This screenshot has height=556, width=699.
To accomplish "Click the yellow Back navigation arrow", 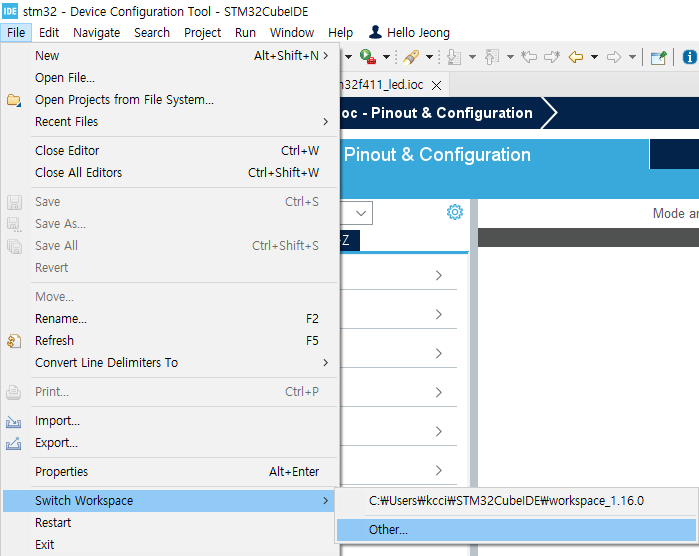I will click(x=576, y=57).
